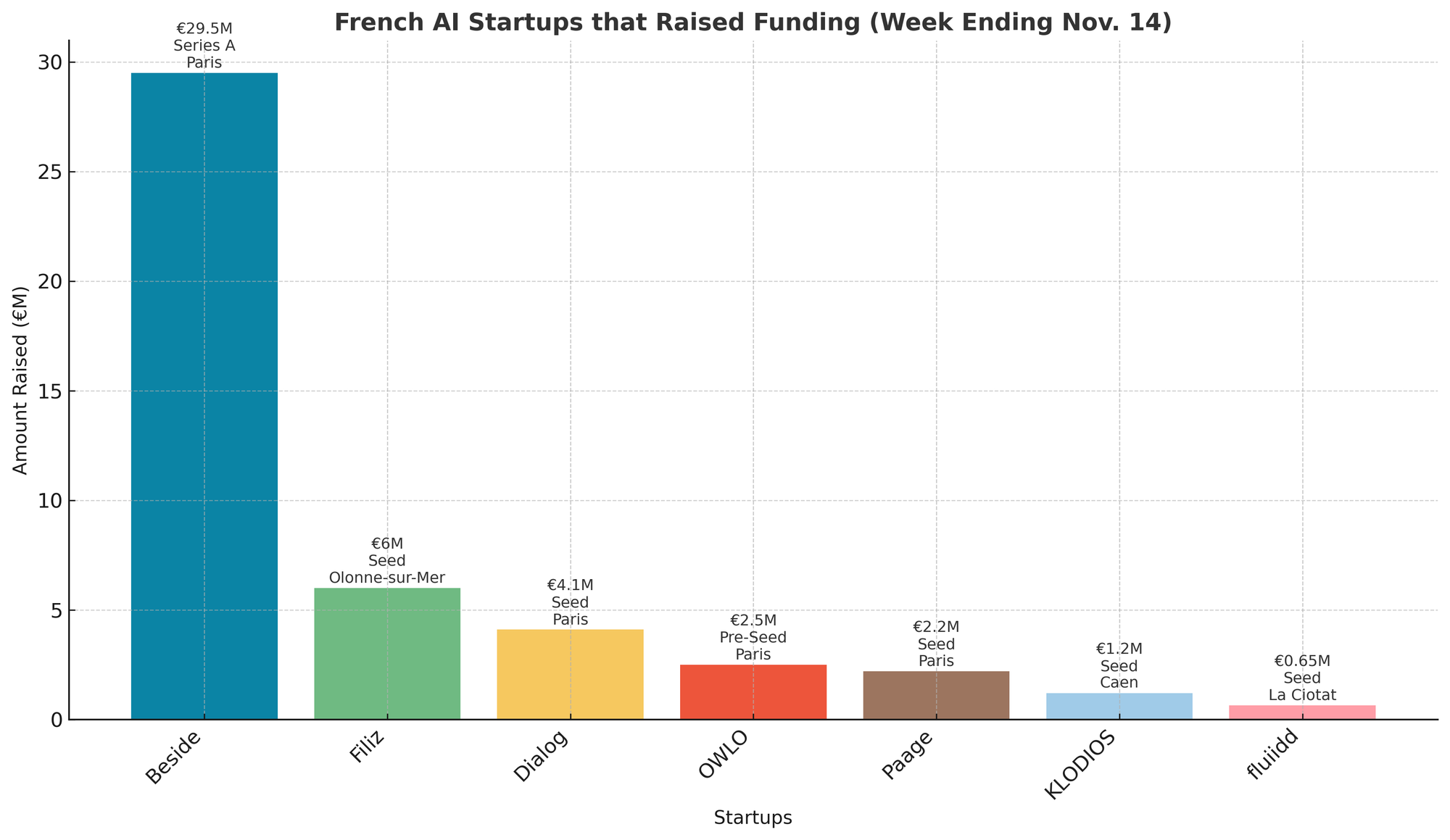The image size is (1450, 840).
Task: Click the light blue KLODIOS bar
Action: [1119, 706]
